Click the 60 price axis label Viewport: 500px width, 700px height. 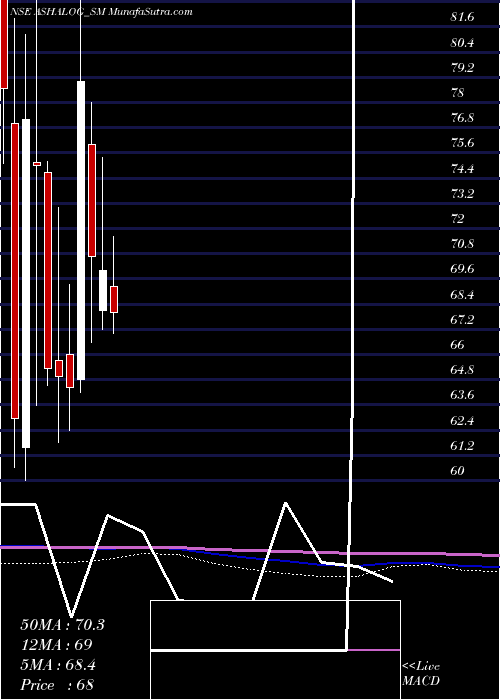pyautogui.click(x=458, y=471)
